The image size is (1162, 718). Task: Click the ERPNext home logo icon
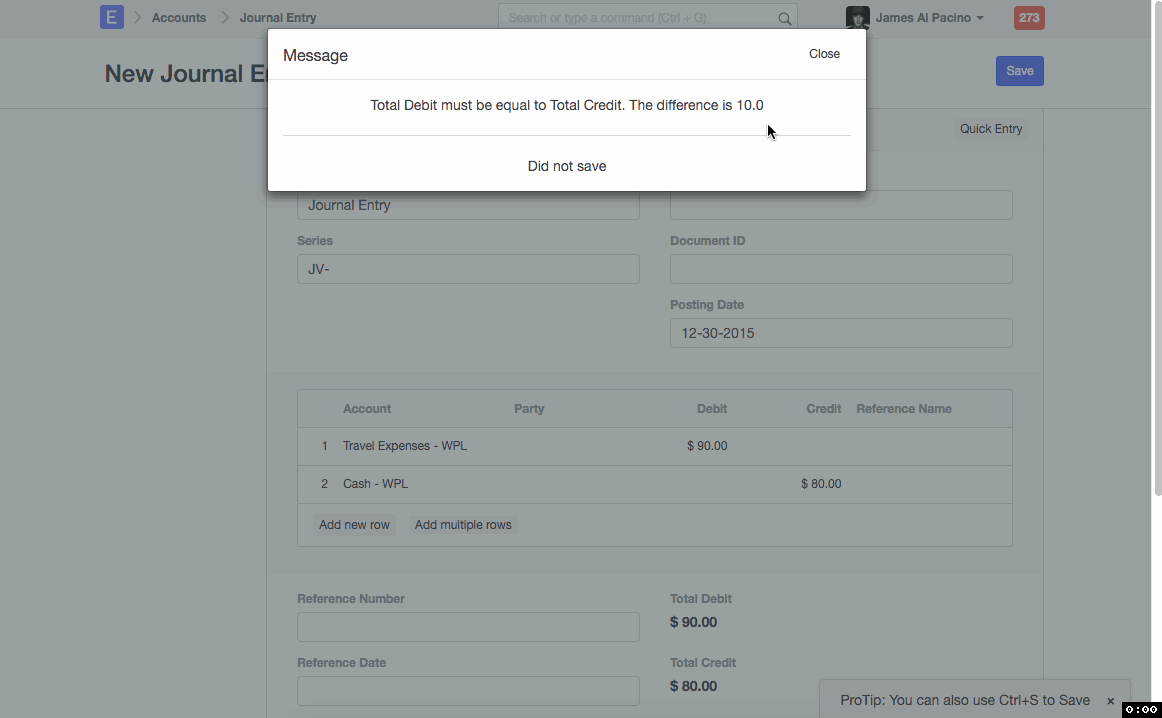click(x=111, y=17)
